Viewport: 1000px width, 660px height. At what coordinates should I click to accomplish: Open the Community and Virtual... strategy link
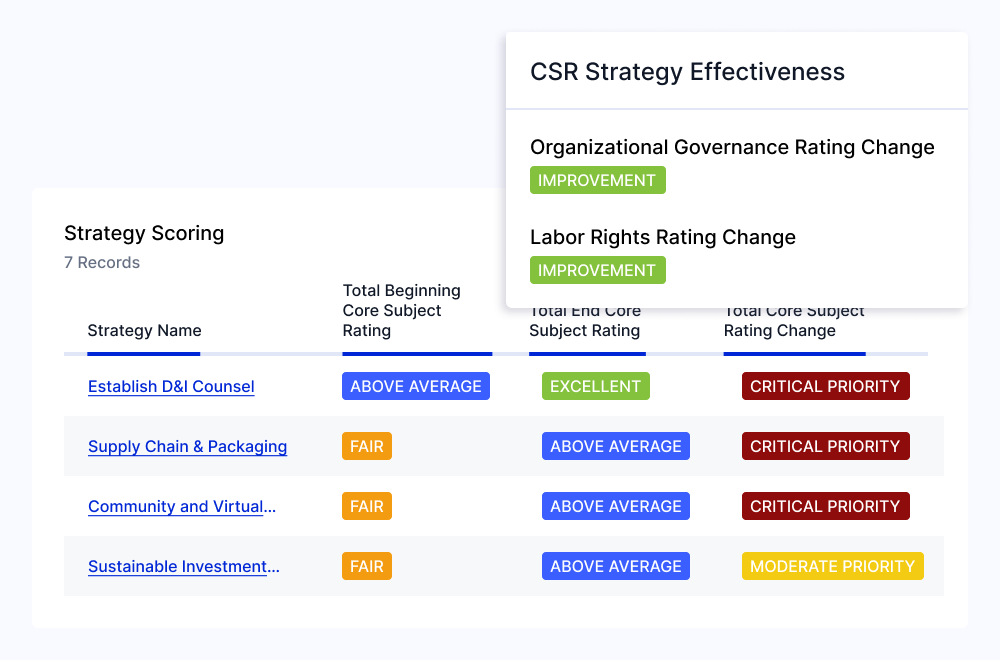tap(182, 506)
